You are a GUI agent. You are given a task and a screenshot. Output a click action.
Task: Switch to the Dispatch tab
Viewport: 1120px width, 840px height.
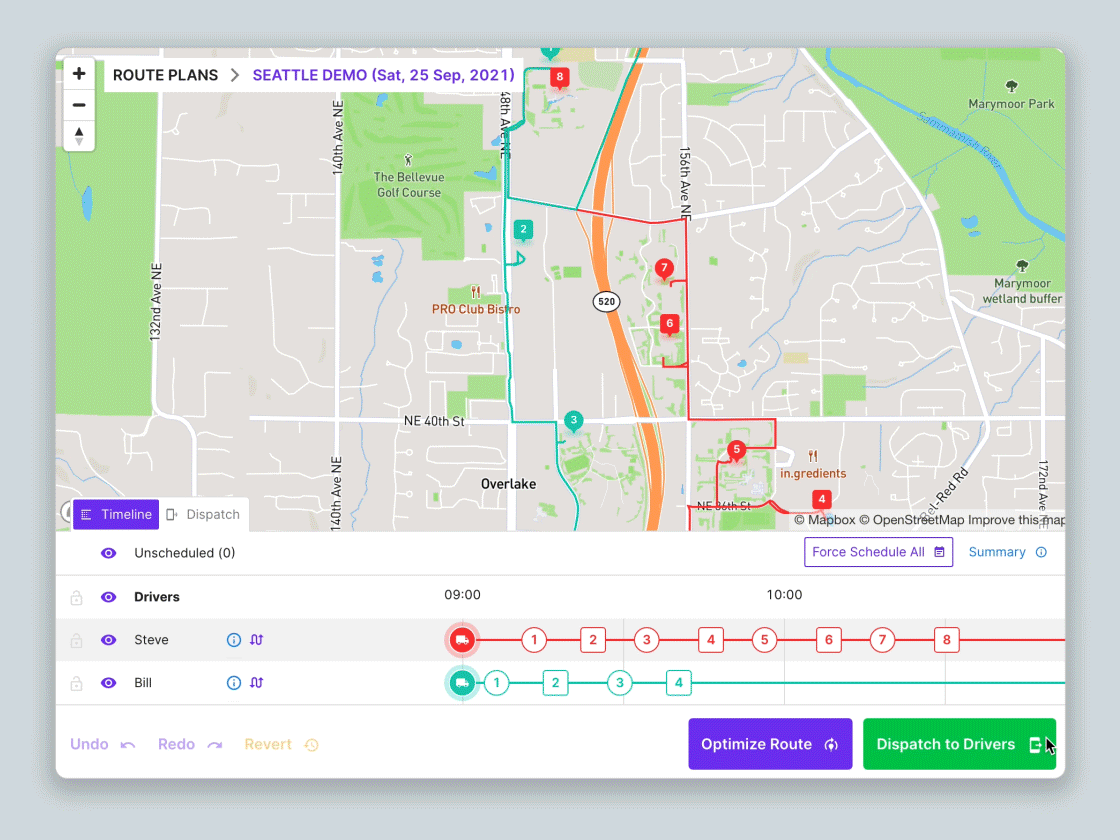205,514
